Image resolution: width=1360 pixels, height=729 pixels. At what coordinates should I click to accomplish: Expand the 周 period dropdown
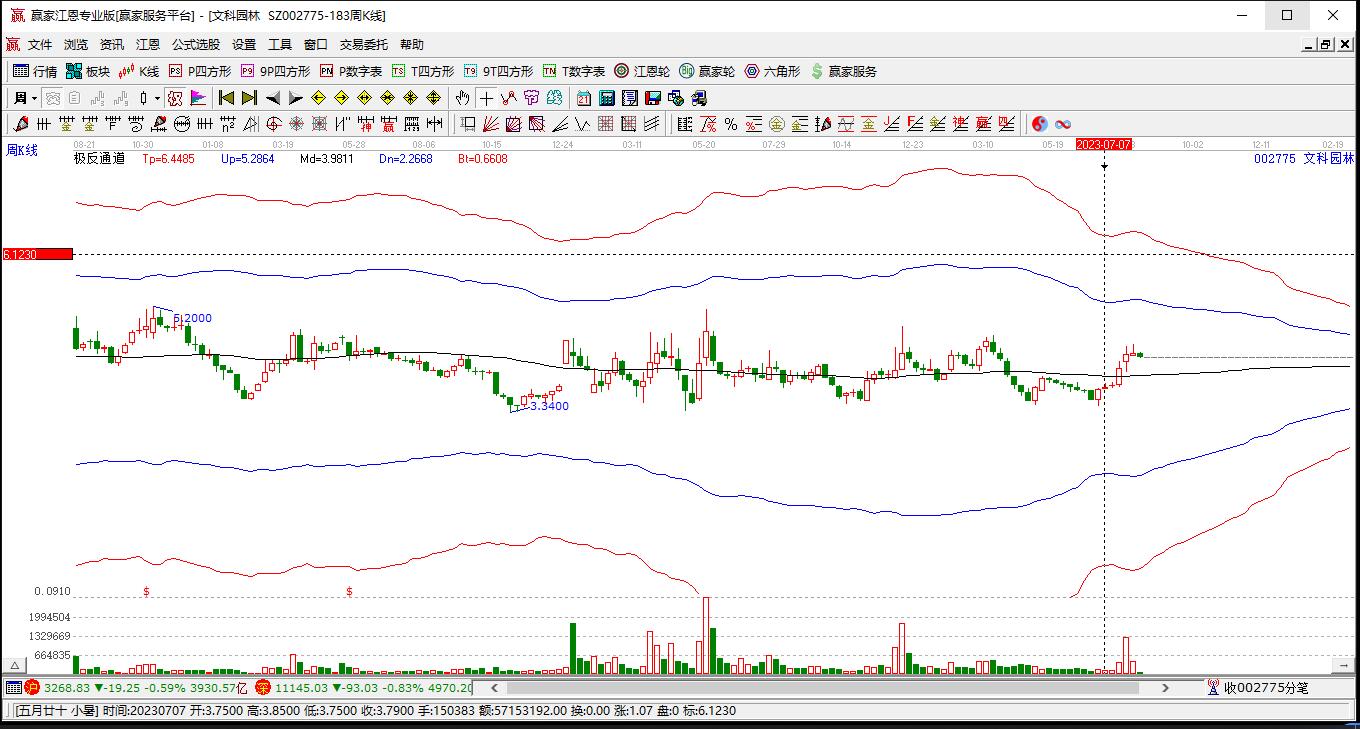(x=24, y=98)
